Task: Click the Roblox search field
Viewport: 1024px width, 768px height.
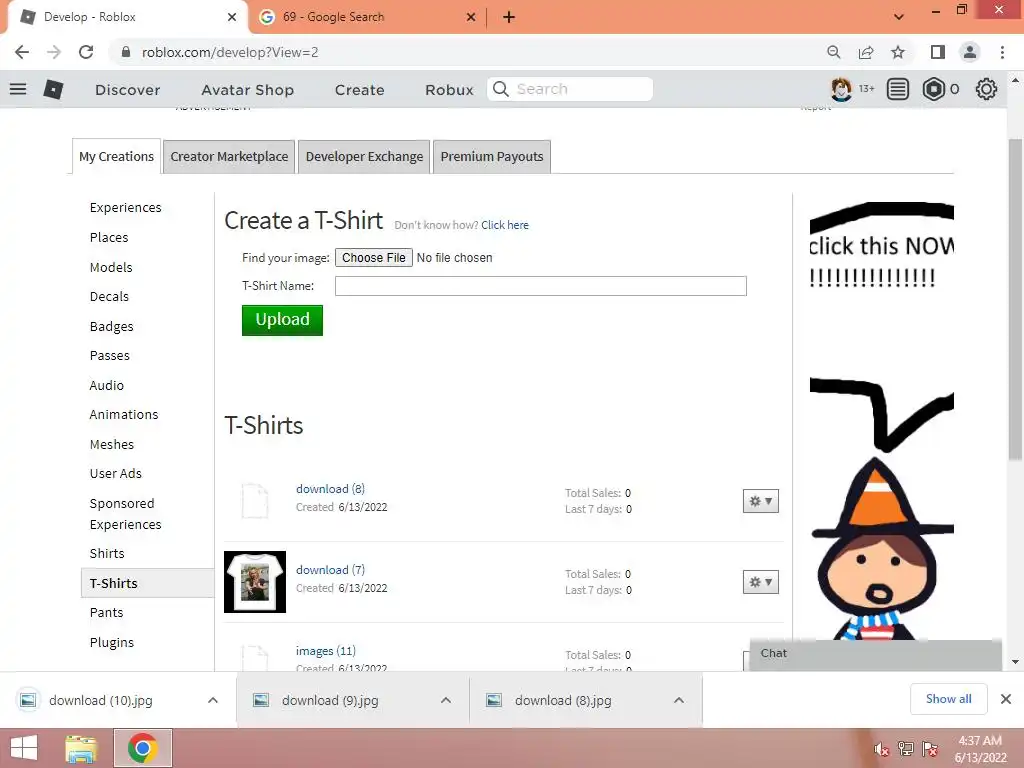Action: (569, 89)
